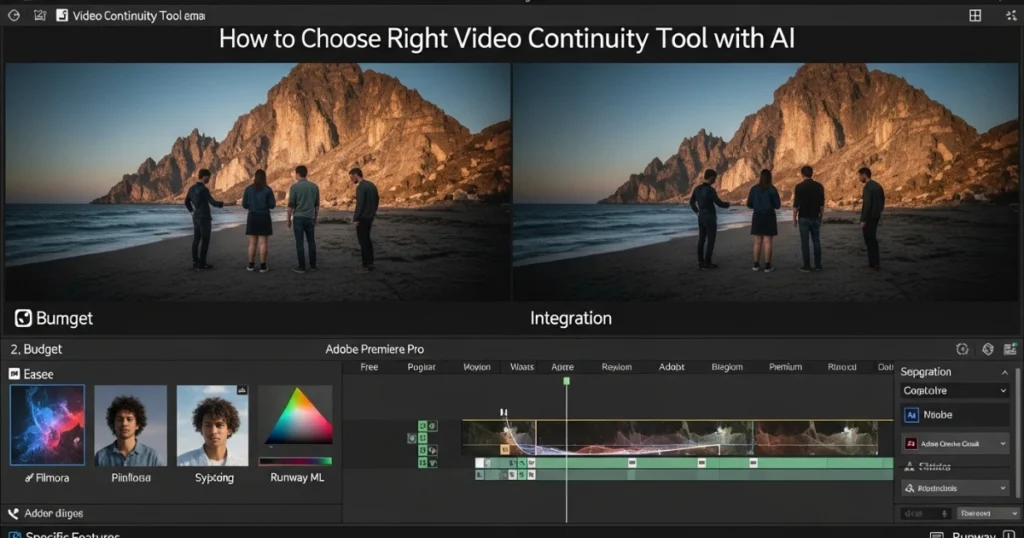Click the Runway ML label

tap(297, 477)
